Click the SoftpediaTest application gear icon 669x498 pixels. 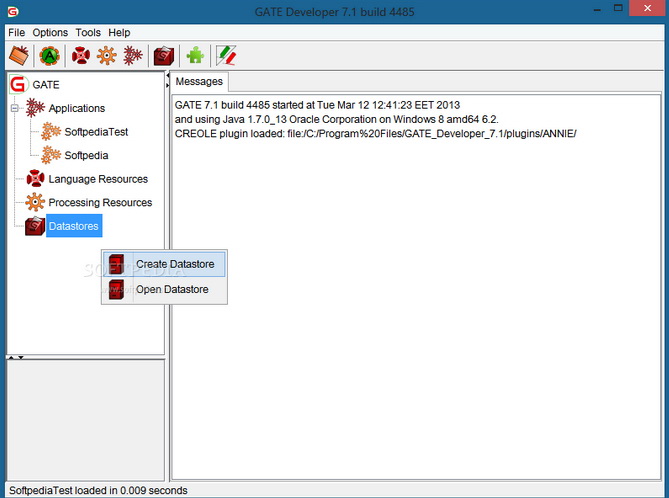pyautogui.click(x=51, y=131)
